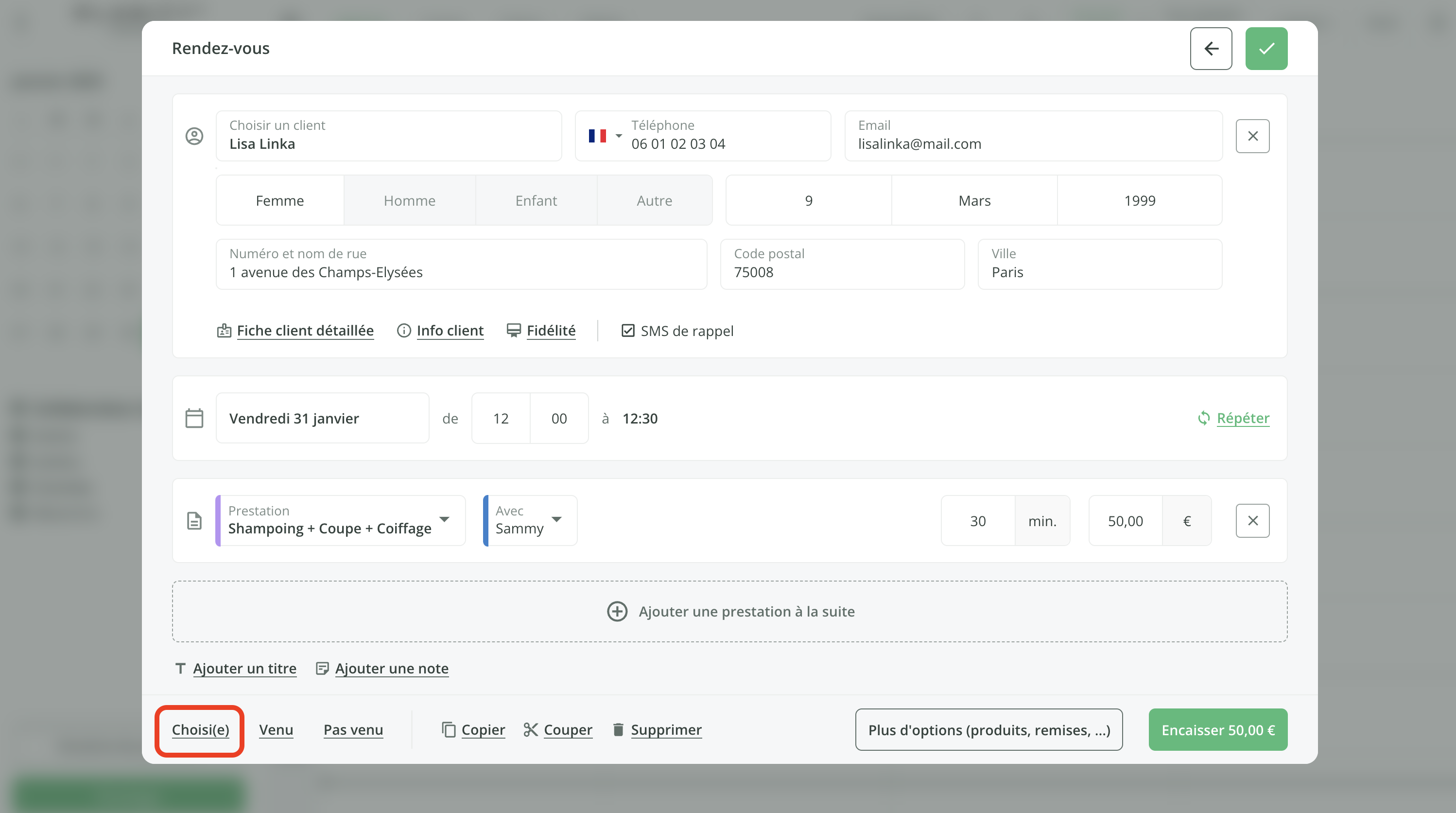Mark appointment status as Pas venu
This screenshot has width=1456, height=813.
(353, 730)
